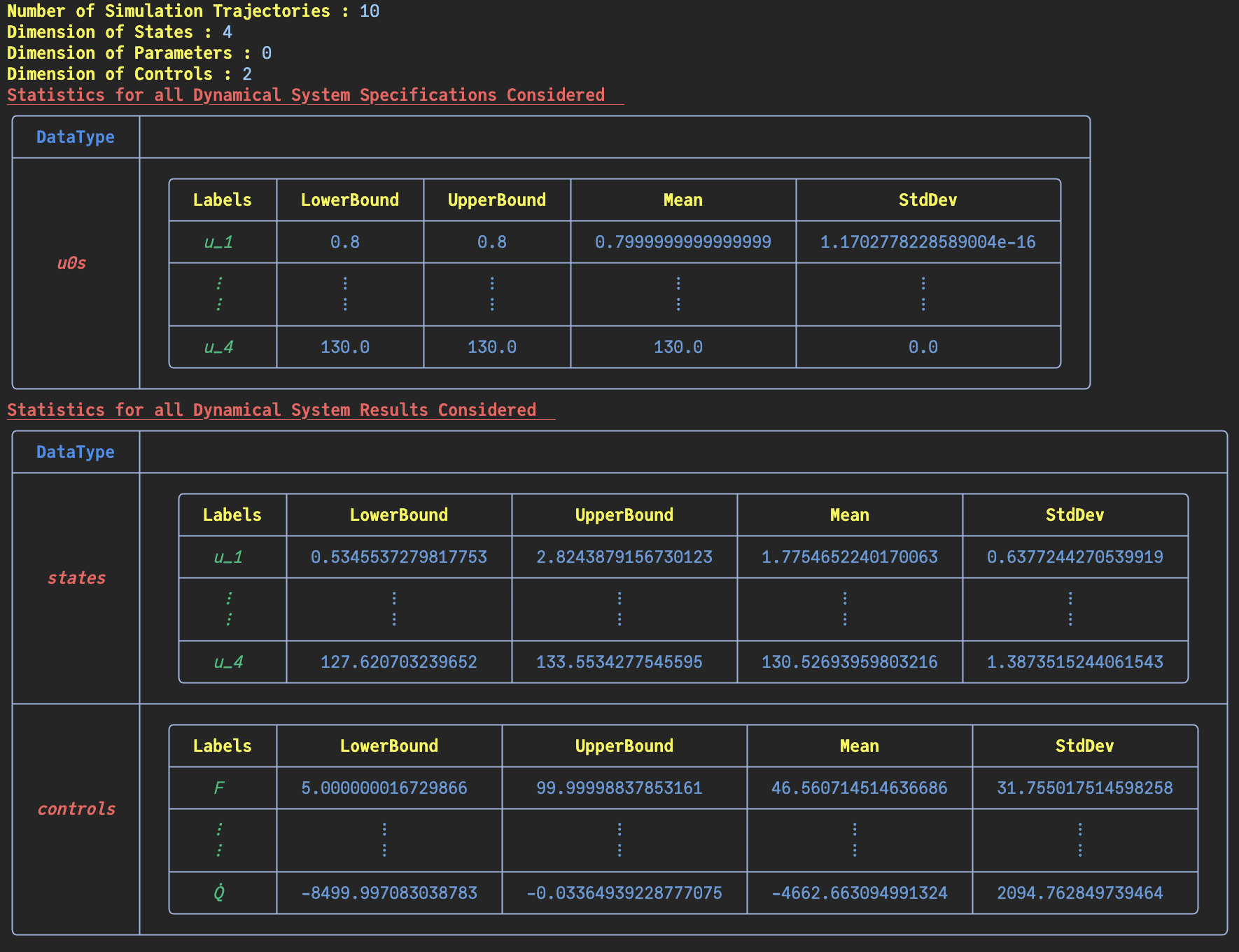The height and width of the screenshot is (952, 1239).
Task: Click the Mean header in the states table
Action: [849, 515]
